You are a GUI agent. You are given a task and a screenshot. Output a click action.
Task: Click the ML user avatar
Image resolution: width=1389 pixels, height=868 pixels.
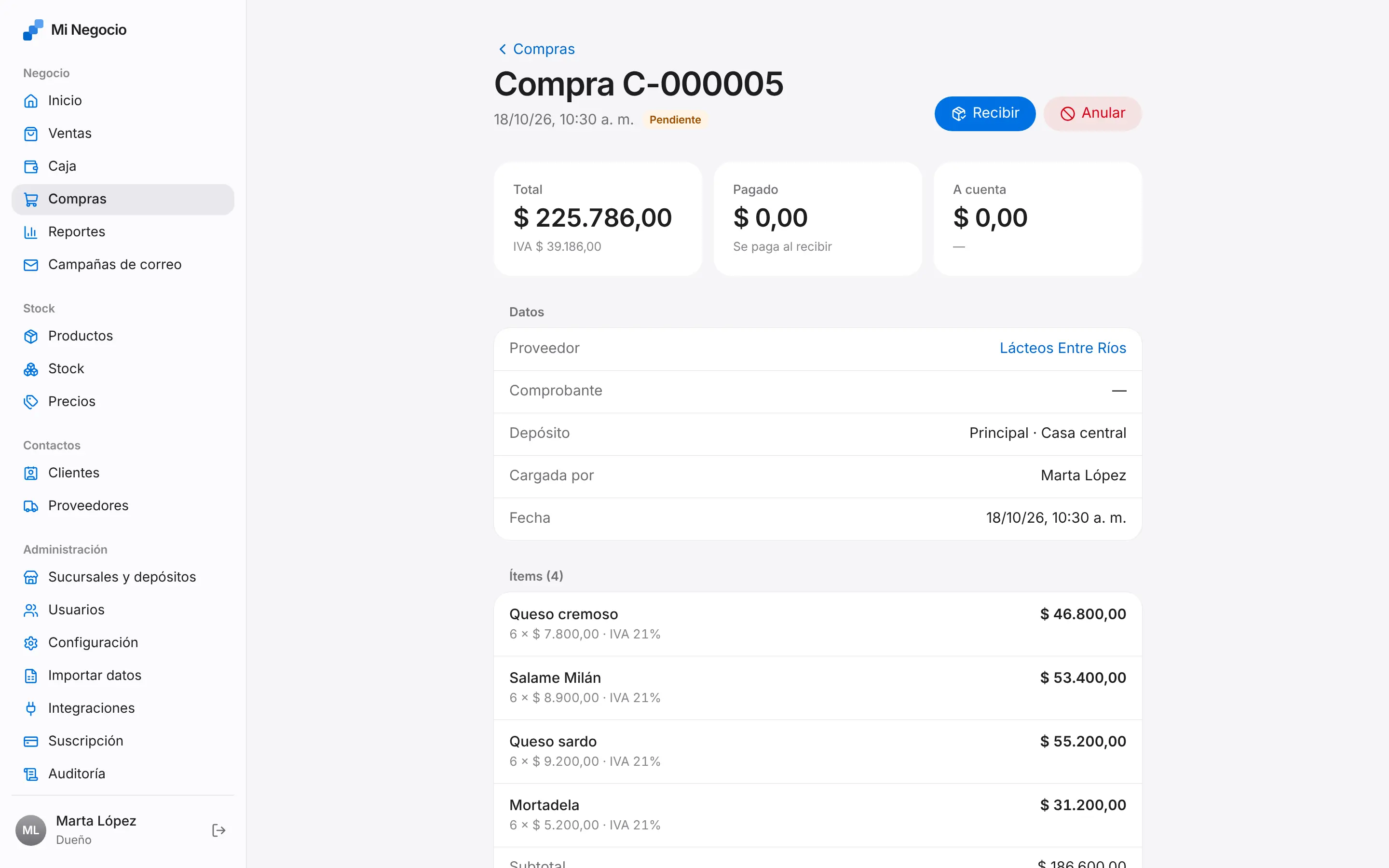tap(30, 830)
